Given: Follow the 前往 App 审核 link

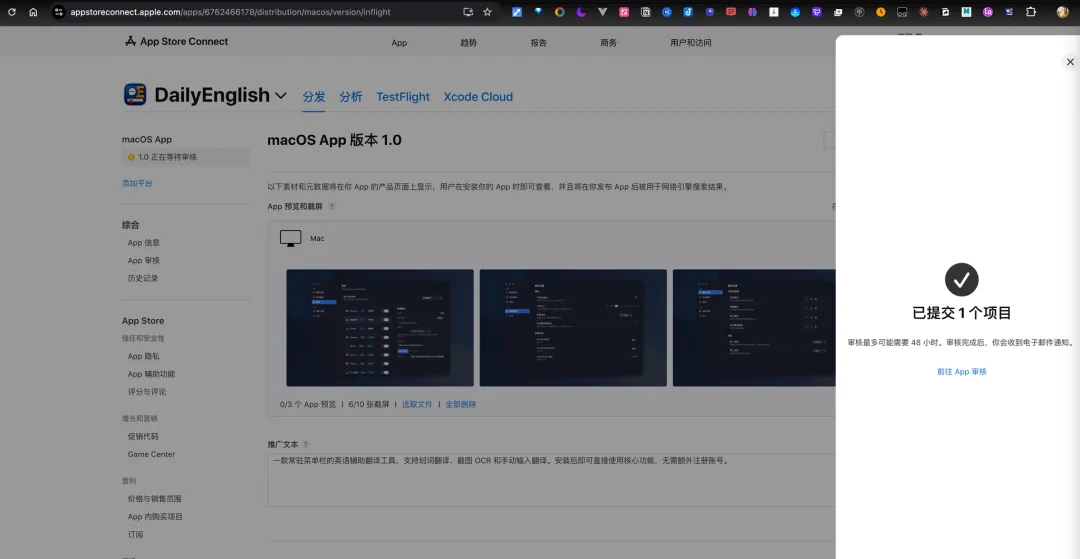Looking at the screenshot, I should click(962, 372).
